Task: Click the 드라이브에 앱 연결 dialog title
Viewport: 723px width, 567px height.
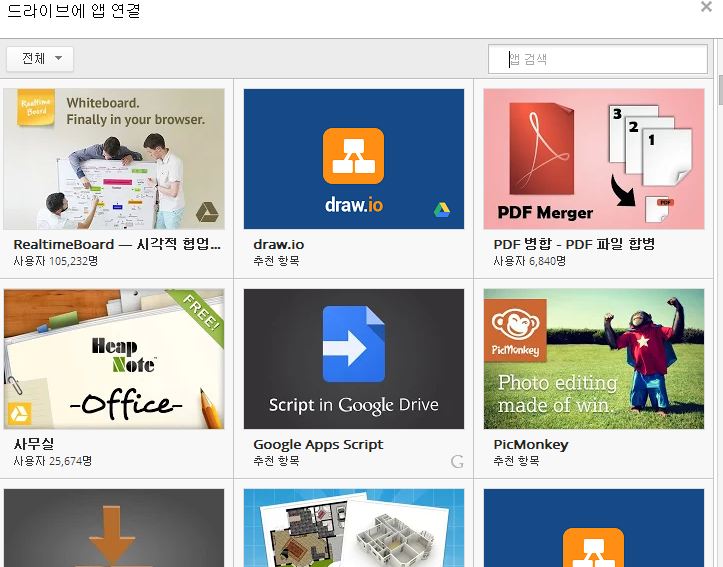Action: tap(74, 10)
